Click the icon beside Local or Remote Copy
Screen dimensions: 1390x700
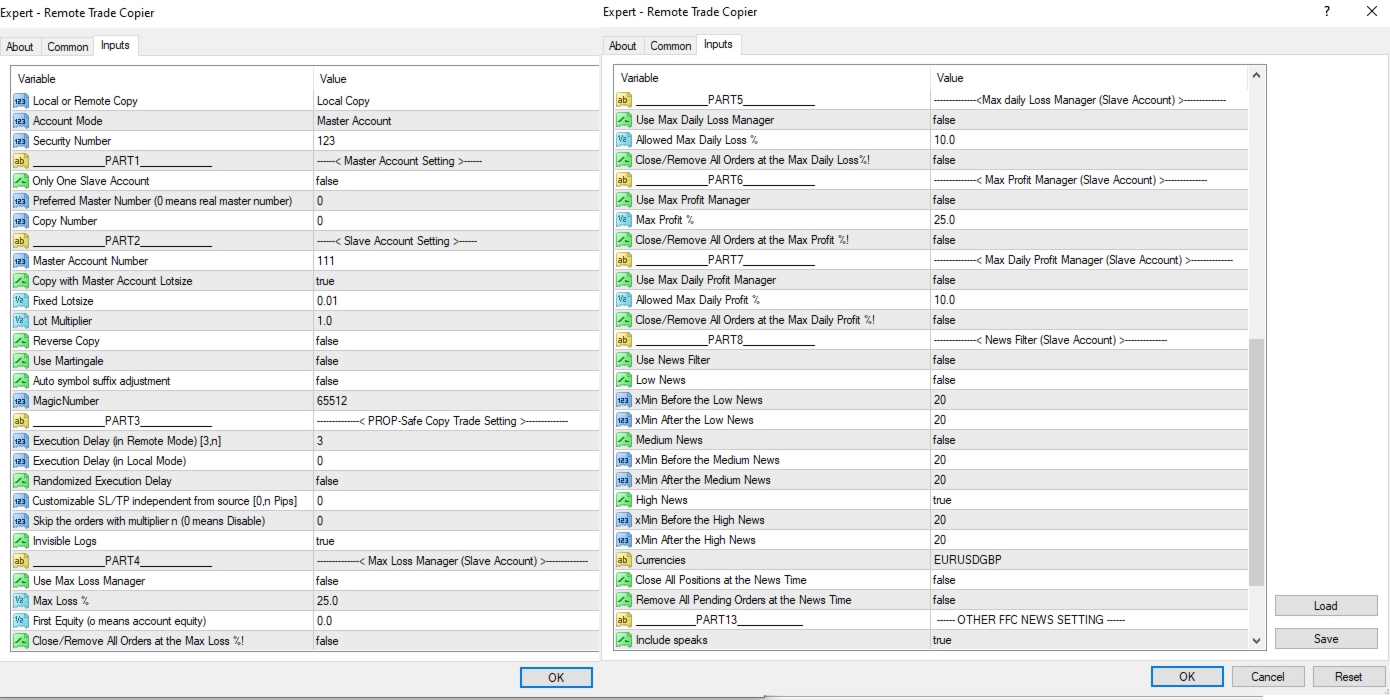[x=21, y=101]
